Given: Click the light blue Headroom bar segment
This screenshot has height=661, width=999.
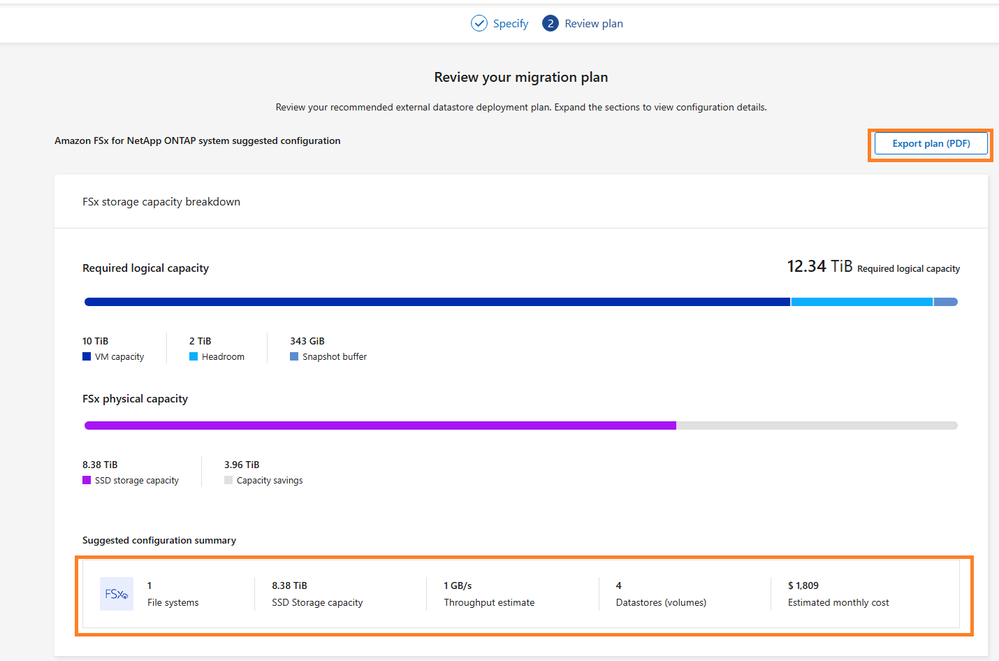Looking at the screenshot, I should tap(861, 301).
